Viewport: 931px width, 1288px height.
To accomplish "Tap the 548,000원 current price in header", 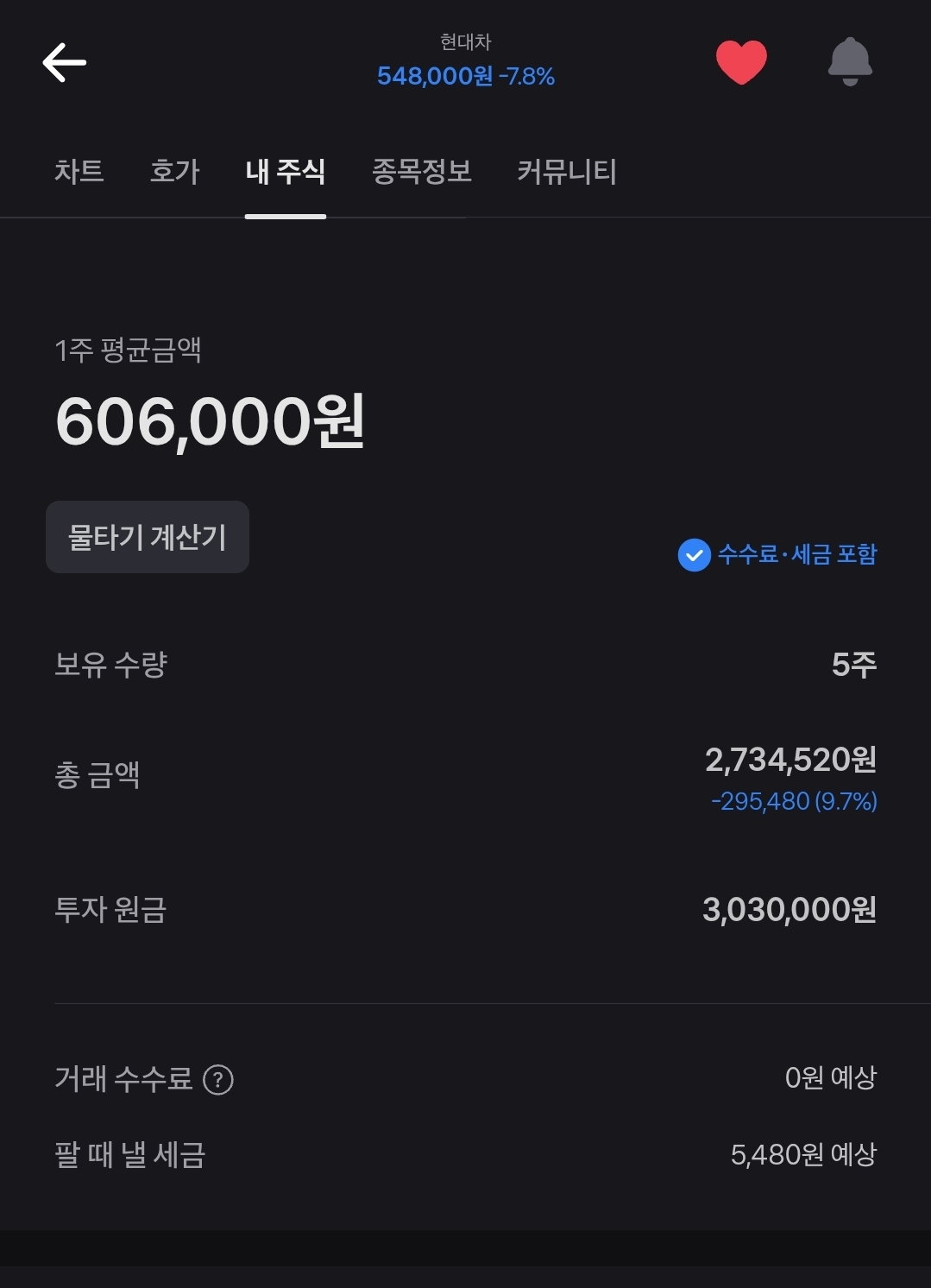I will click(x=435, y=76).
